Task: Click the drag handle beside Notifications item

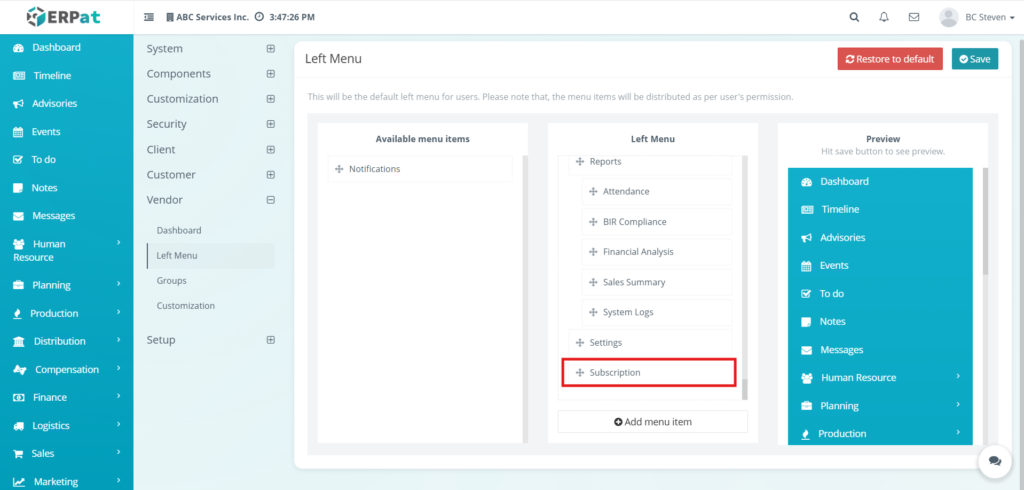Action: (x=339, y=169)
